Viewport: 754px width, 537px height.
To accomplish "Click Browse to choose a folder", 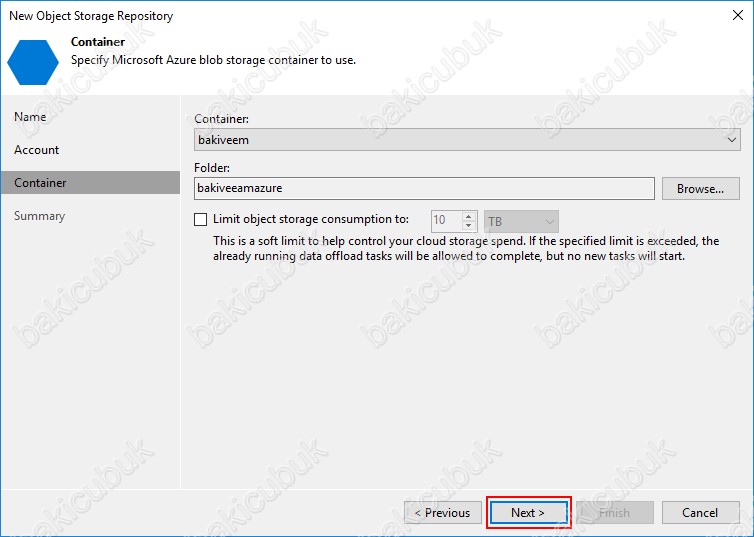I will click(700, 188).
